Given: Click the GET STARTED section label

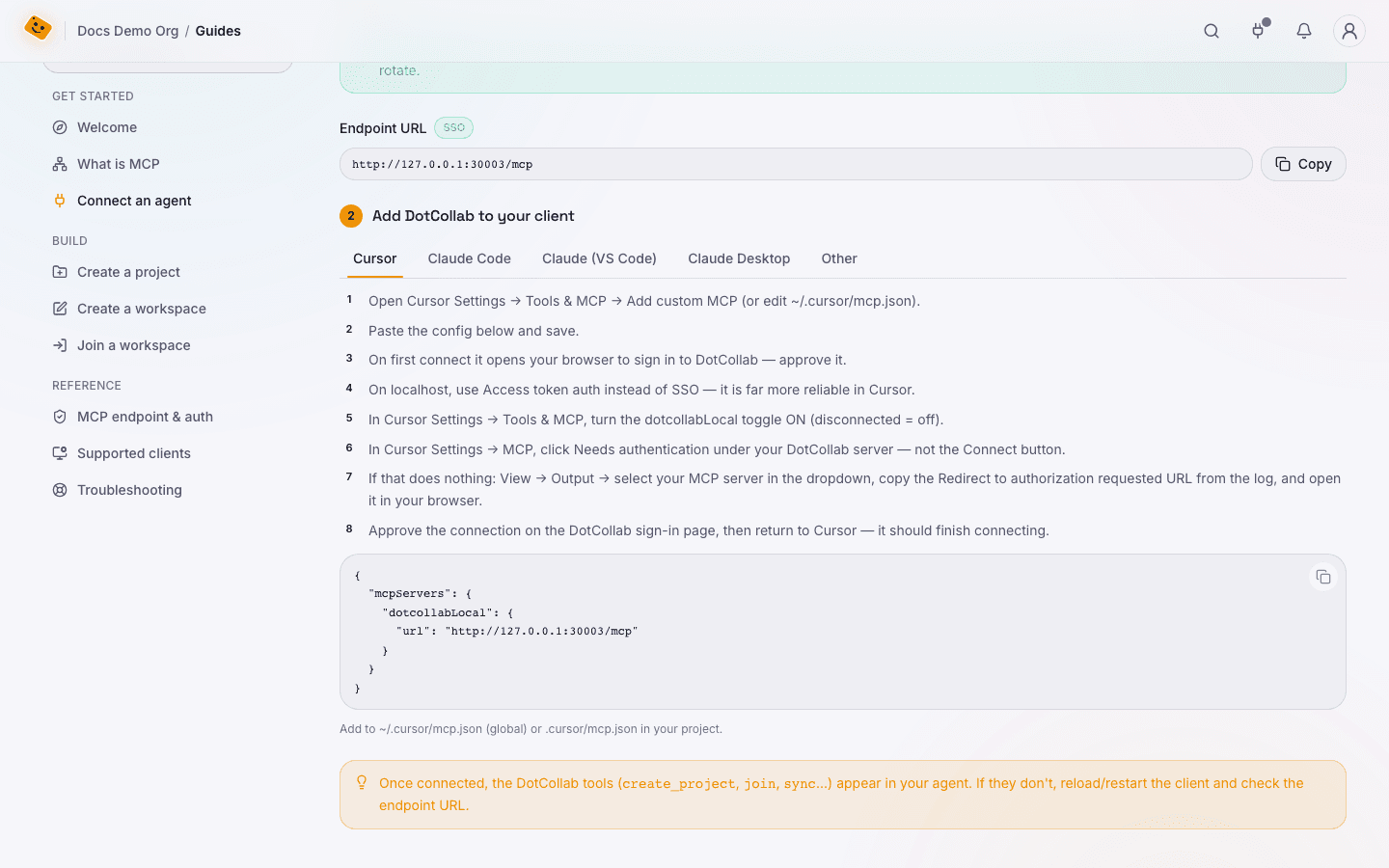Looking at the screenshot, I should (93, 96).
